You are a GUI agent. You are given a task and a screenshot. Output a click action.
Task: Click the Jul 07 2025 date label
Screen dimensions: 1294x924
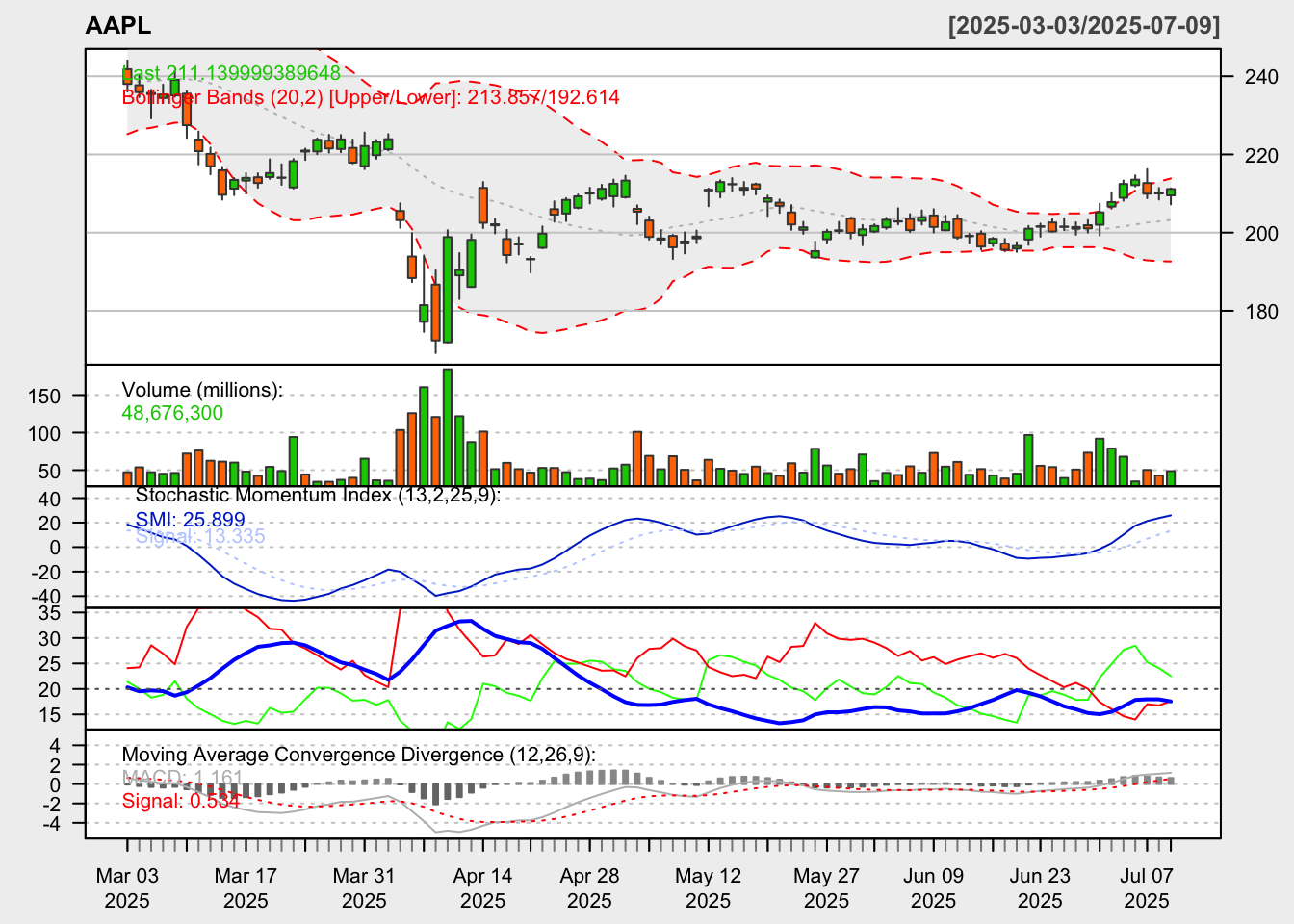(1147, 888)
